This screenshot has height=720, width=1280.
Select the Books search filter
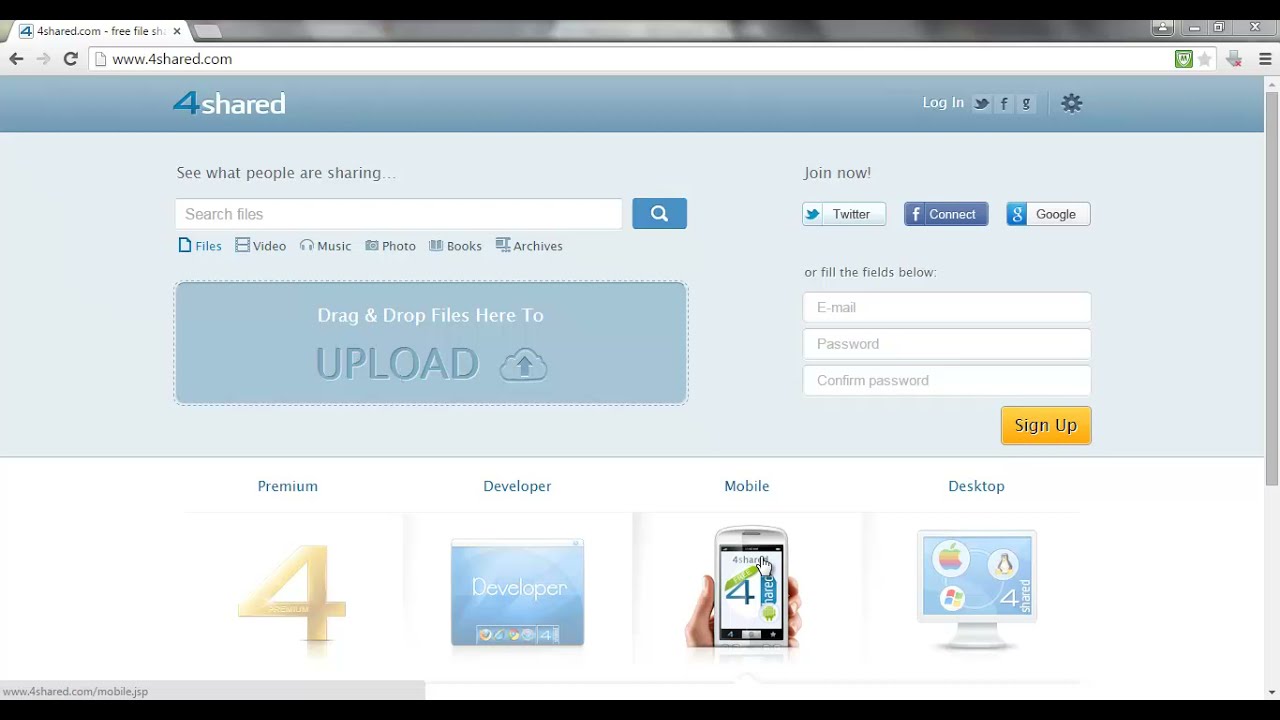[455, 245]
